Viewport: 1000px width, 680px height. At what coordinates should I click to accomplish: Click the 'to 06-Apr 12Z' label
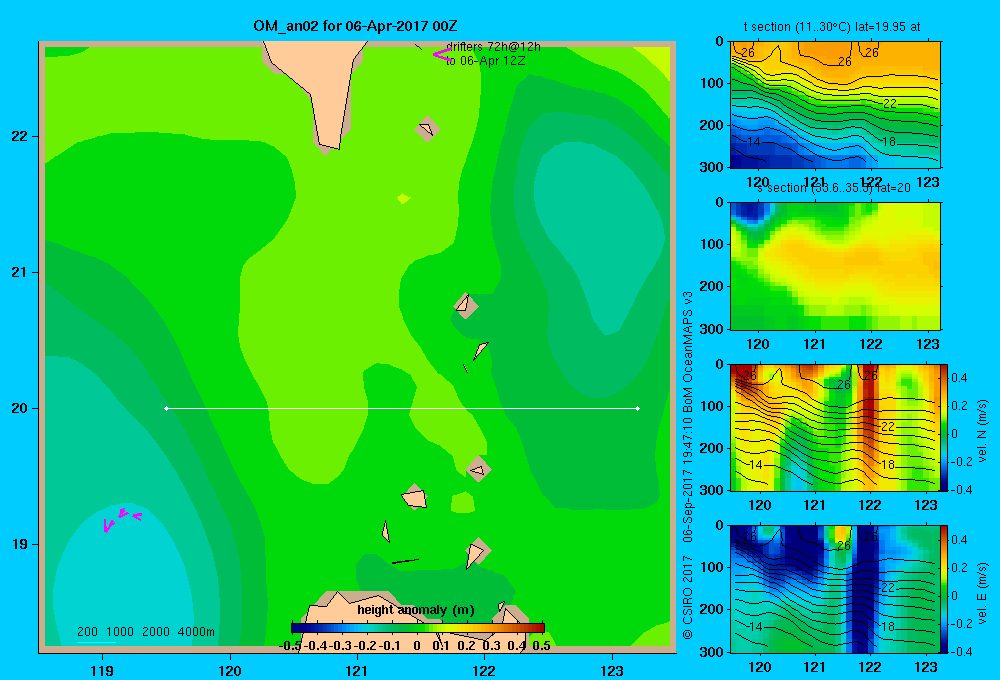click(x=485, y=61)
